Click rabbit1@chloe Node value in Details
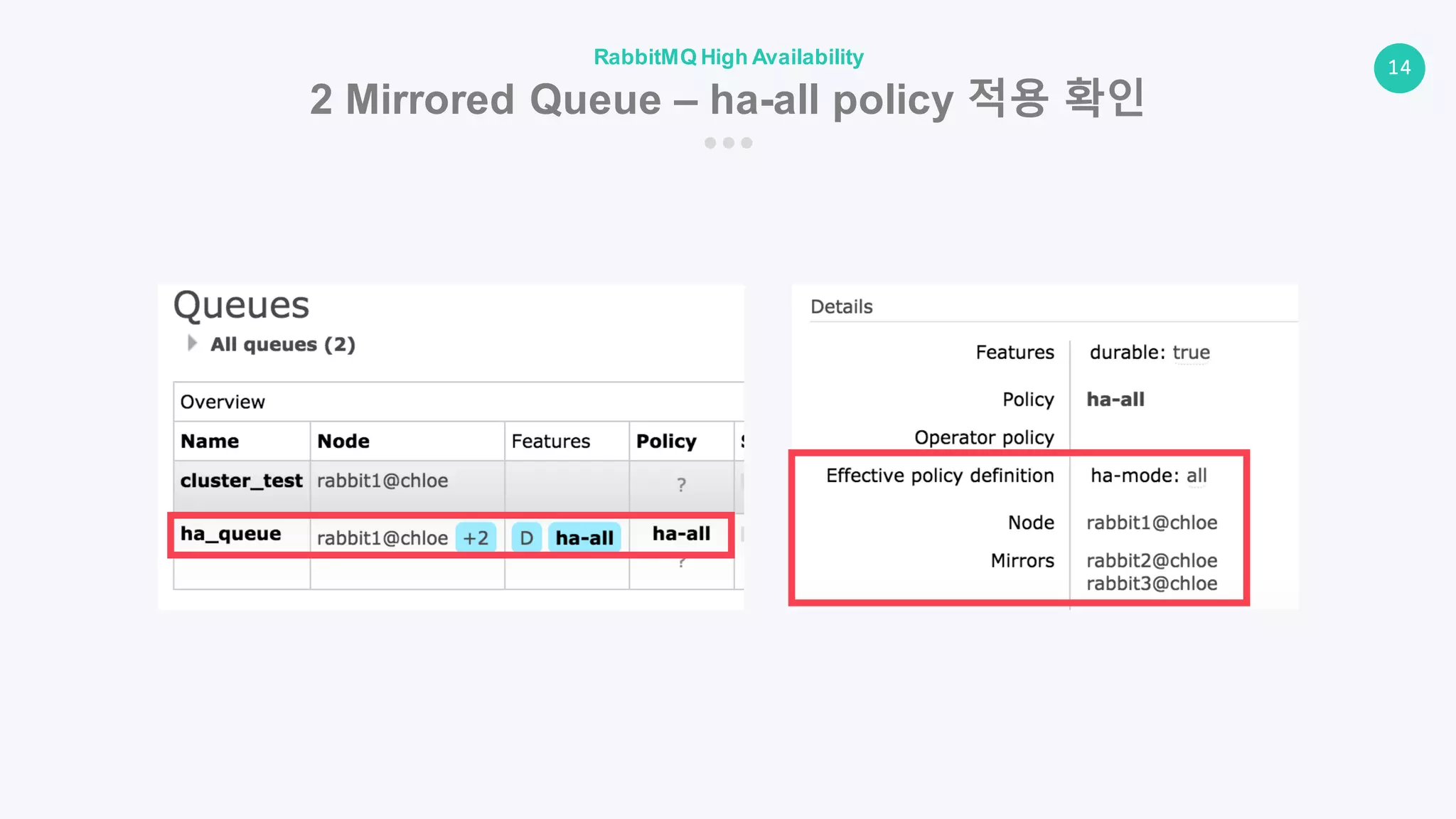Screen dimensions: 1456x819 tap(1152, 523)
